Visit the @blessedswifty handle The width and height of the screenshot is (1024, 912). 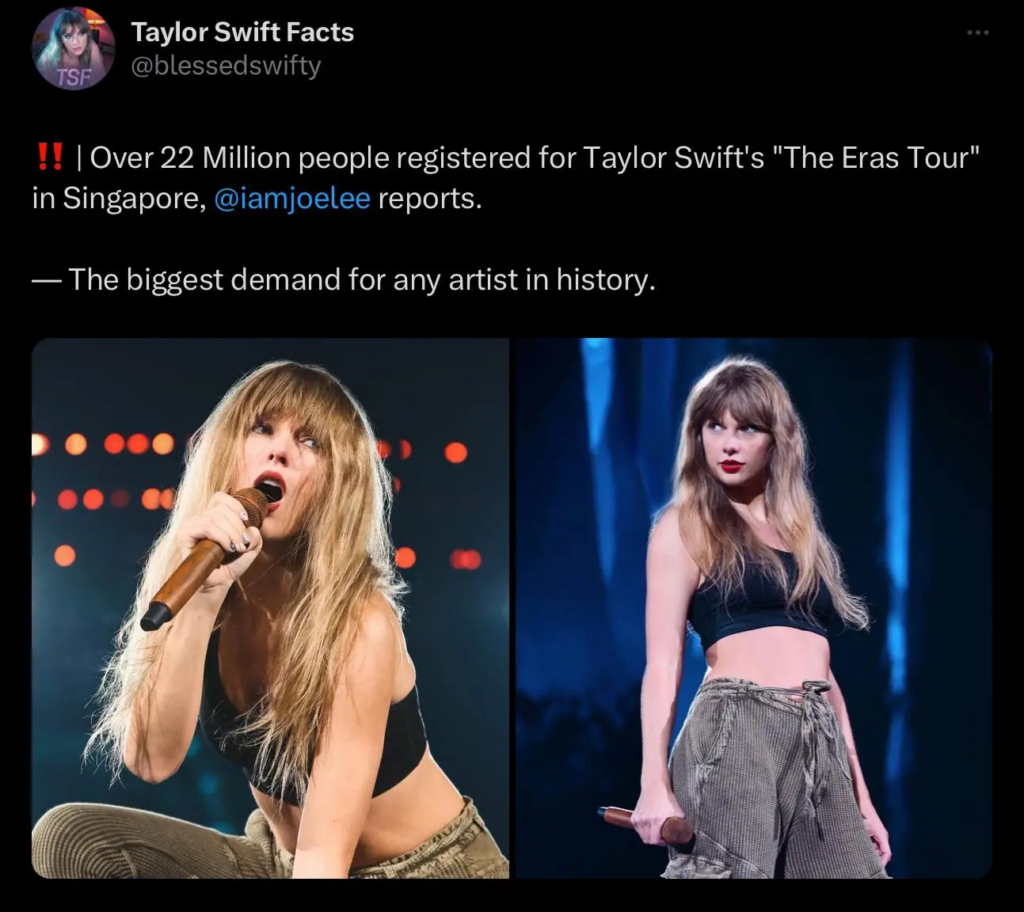[226, 66]
